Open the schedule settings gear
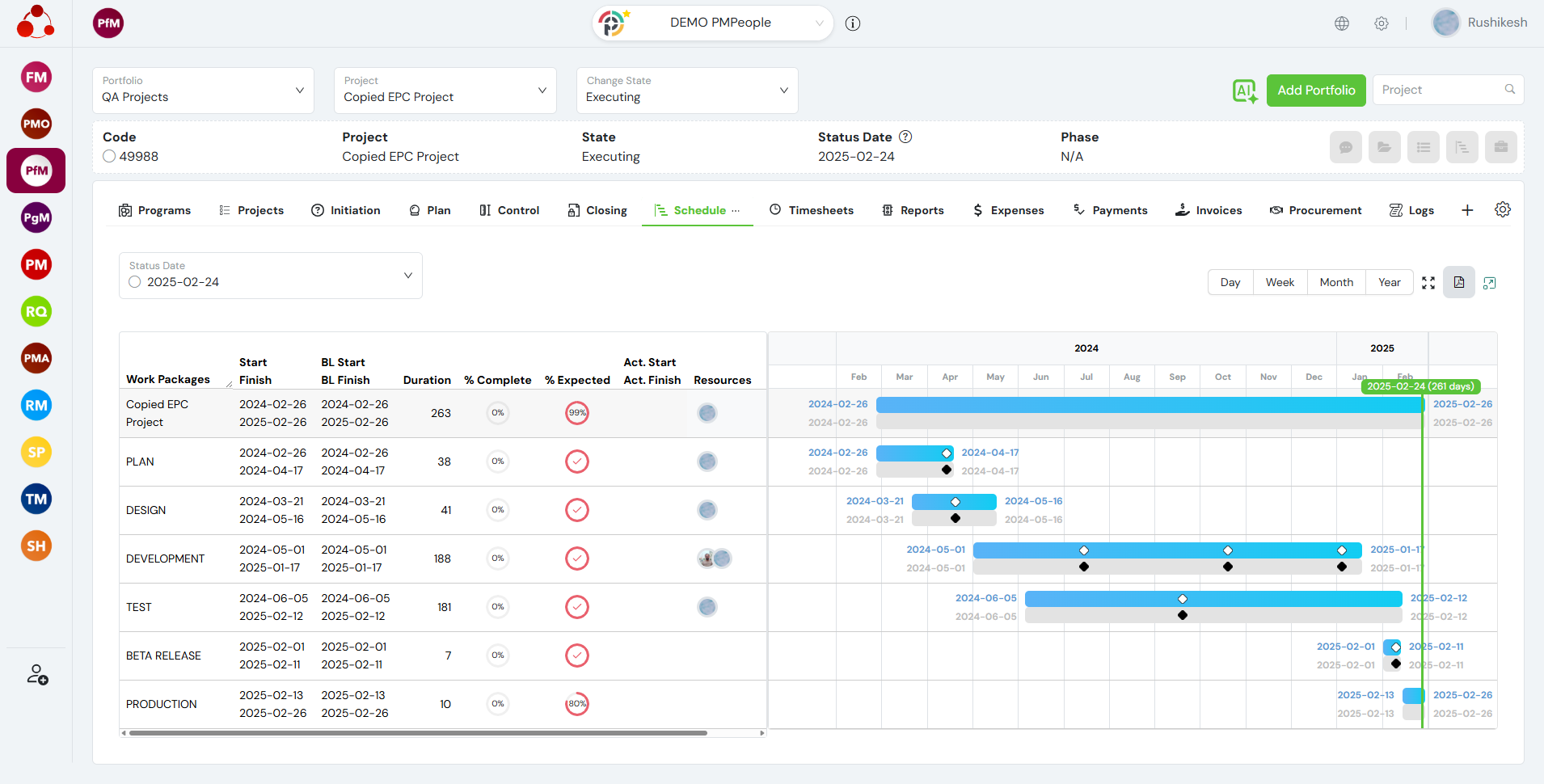Viewport: 1544px width, 784px height. click(x=1502, y=210)
